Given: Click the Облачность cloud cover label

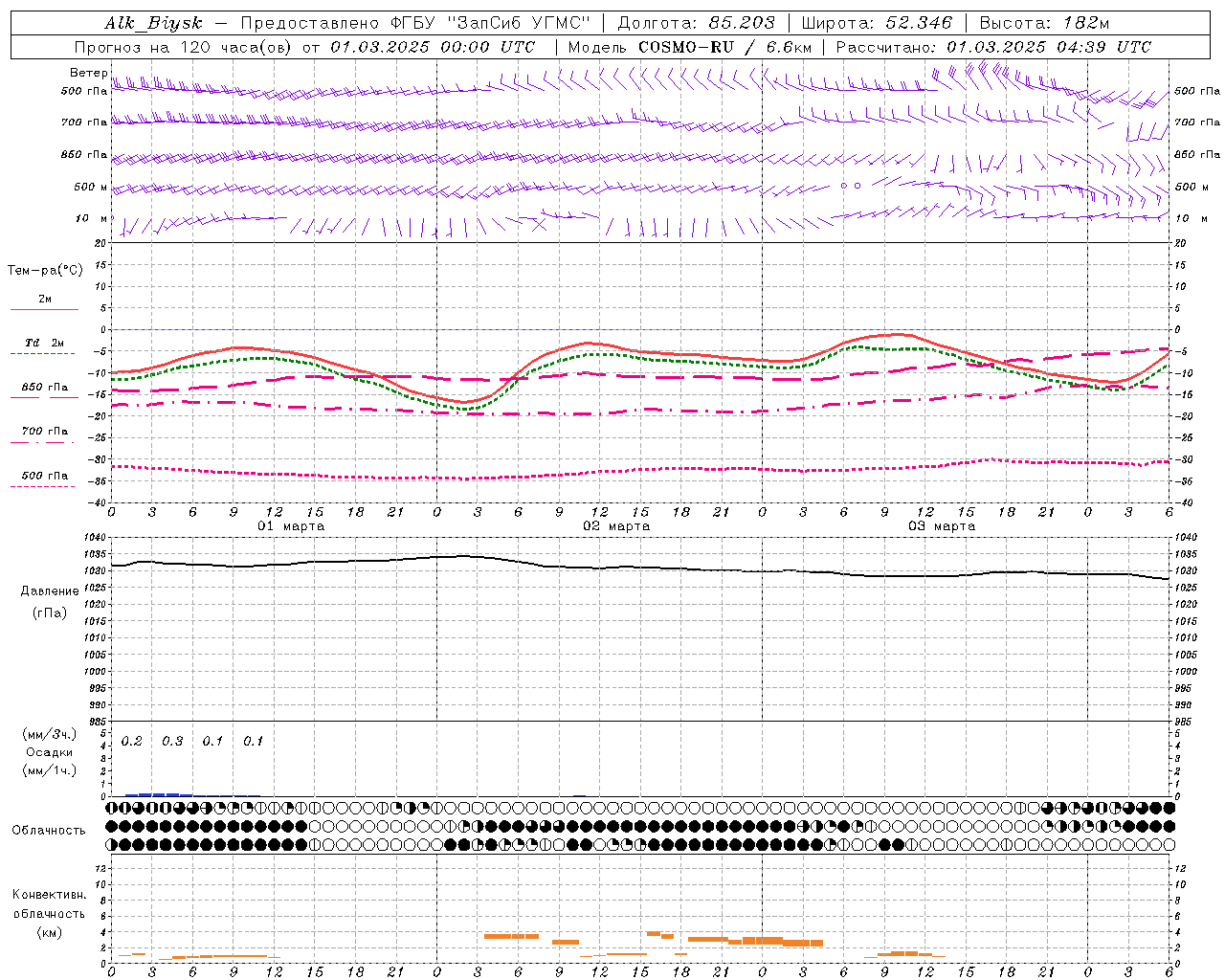Looking at the screenshot, I should (49, 831).
